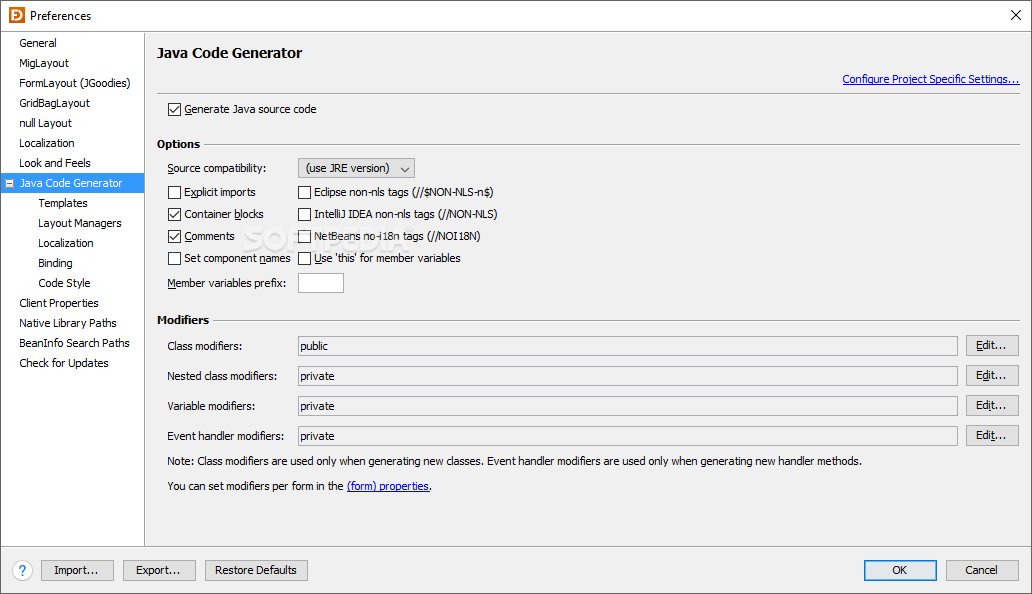Click Restore Defaults button
The width and height of the screenshot is (1032, 594).
point(256,570)
